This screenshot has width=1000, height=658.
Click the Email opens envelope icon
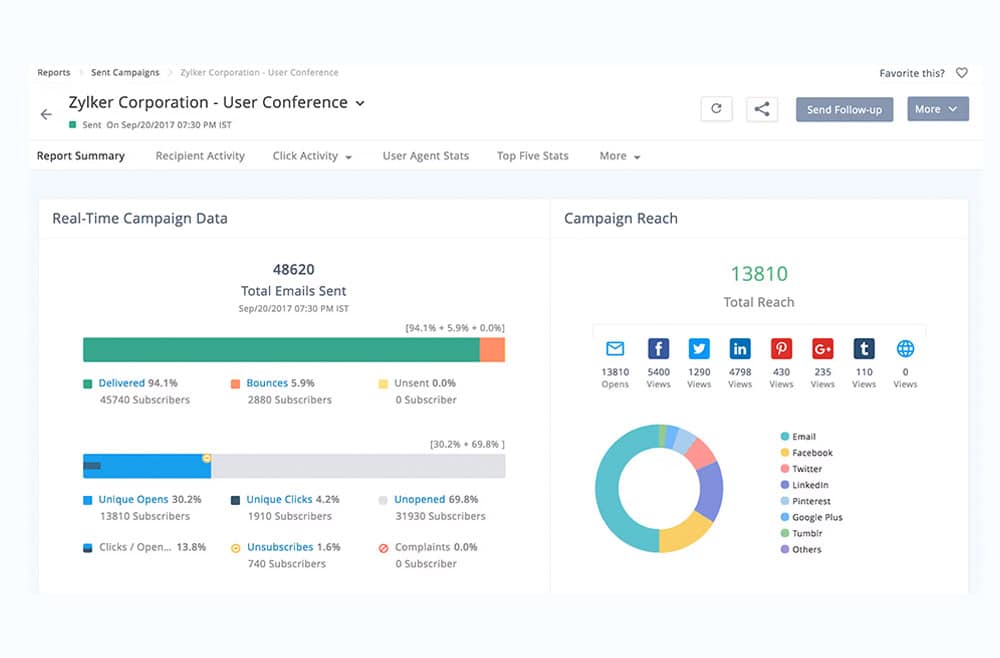pos(615,348)
